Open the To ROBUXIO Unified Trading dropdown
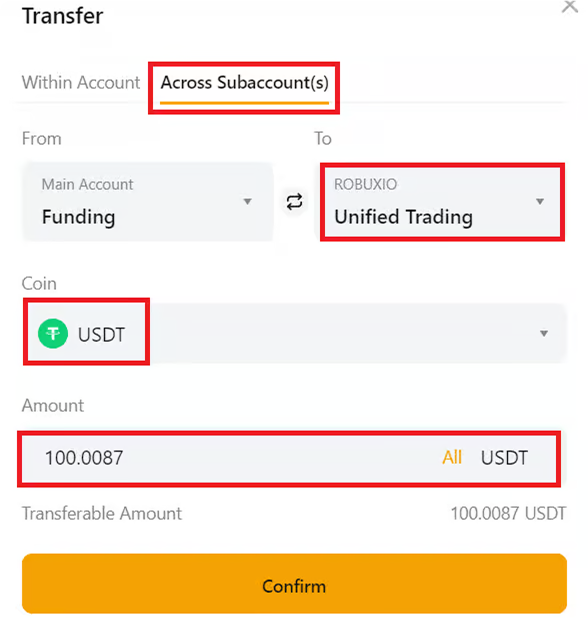The height and width of the screenshot is (619, 588). coord(442,201)
